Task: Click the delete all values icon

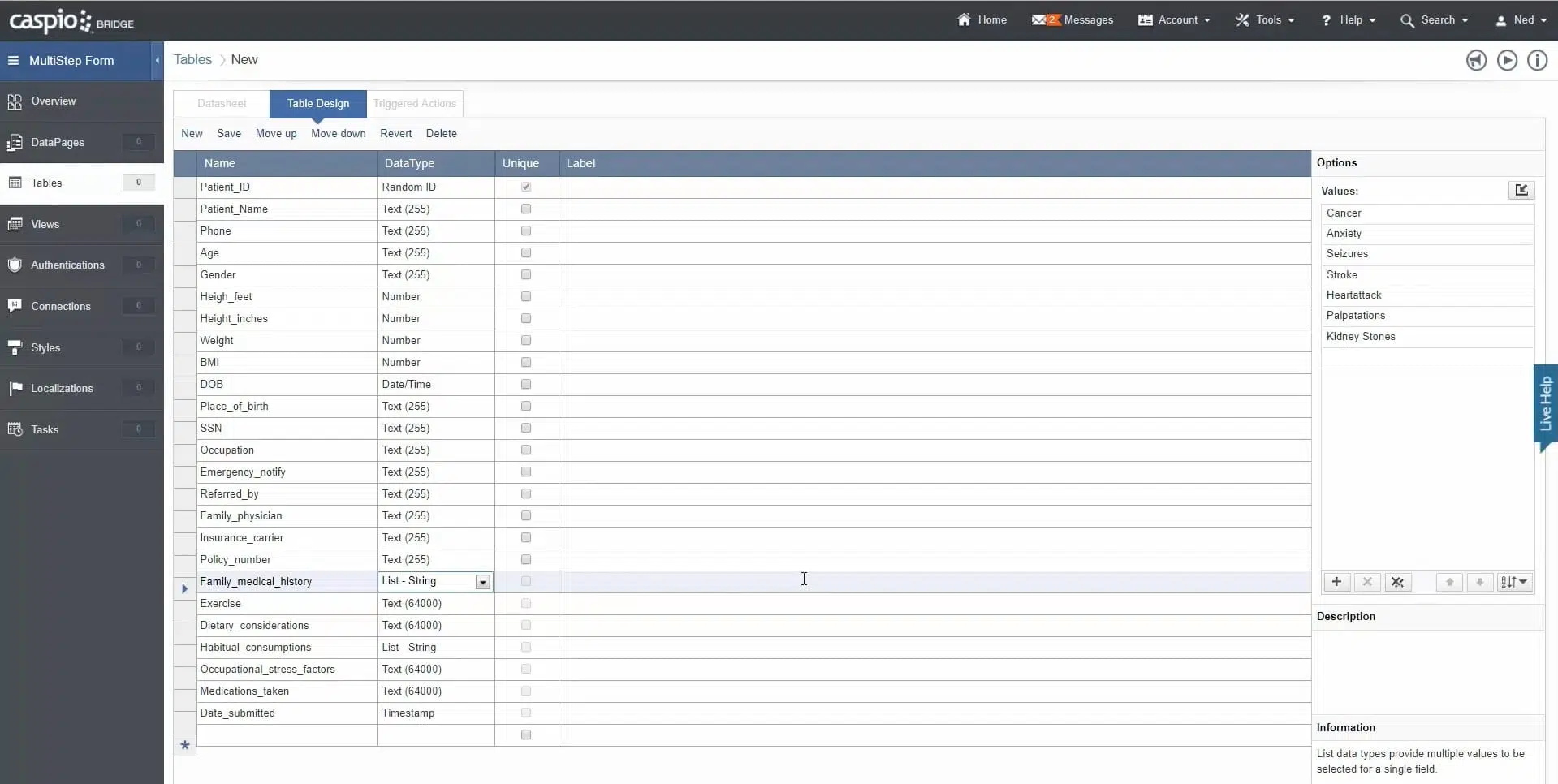Action: [x=1397, y=582]
